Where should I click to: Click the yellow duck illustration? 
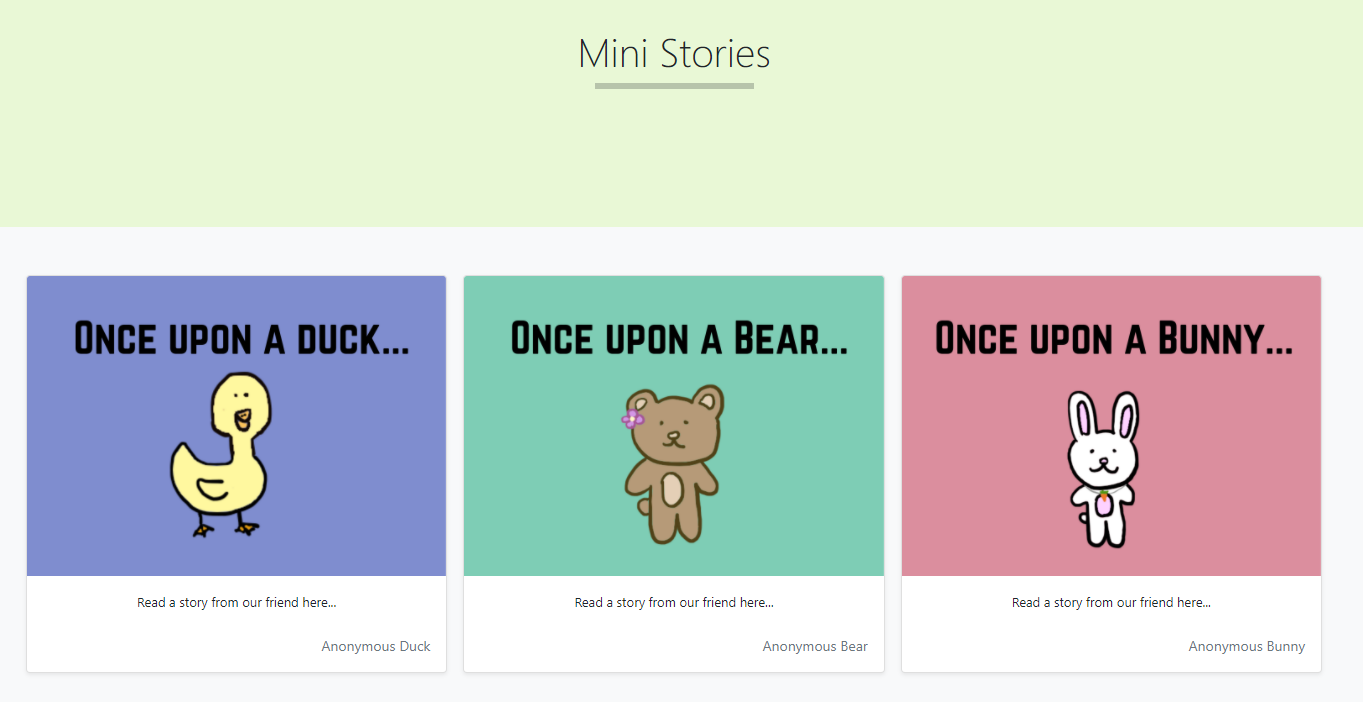tap(221, 455)
